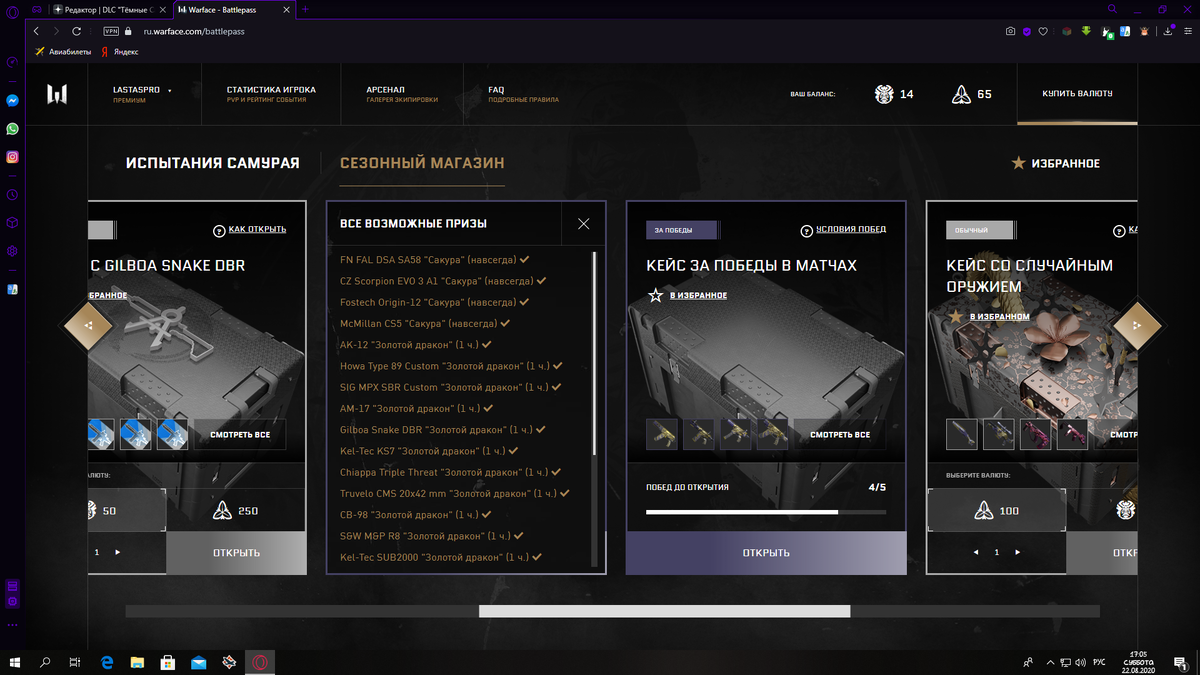Click the star icon next to Избранное
1200x675 pixels.
pos(1018,163)
